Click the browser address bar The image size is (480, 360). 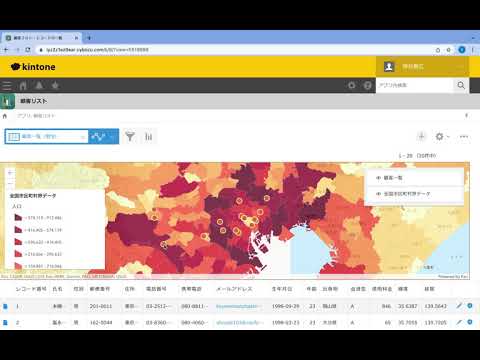233,50
